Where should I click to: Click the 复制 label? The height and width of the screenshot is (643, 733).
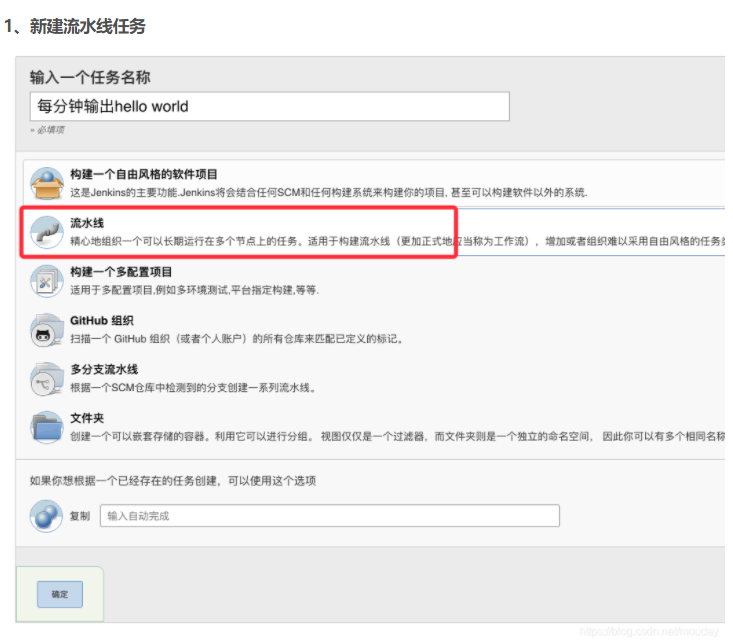[80, 516]
